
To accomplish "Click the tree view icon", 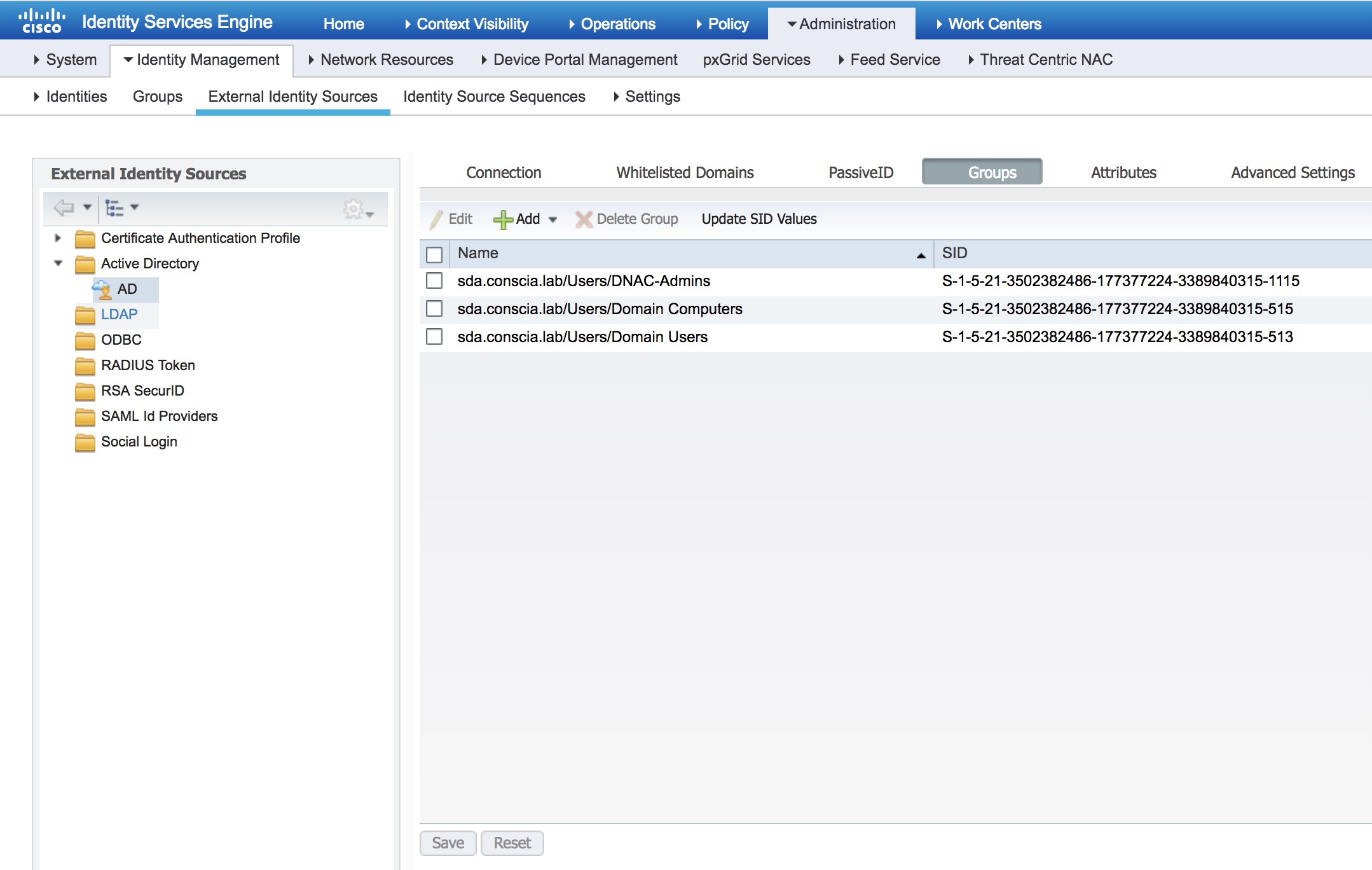I will pyautogui.click(x=114, y=207).
